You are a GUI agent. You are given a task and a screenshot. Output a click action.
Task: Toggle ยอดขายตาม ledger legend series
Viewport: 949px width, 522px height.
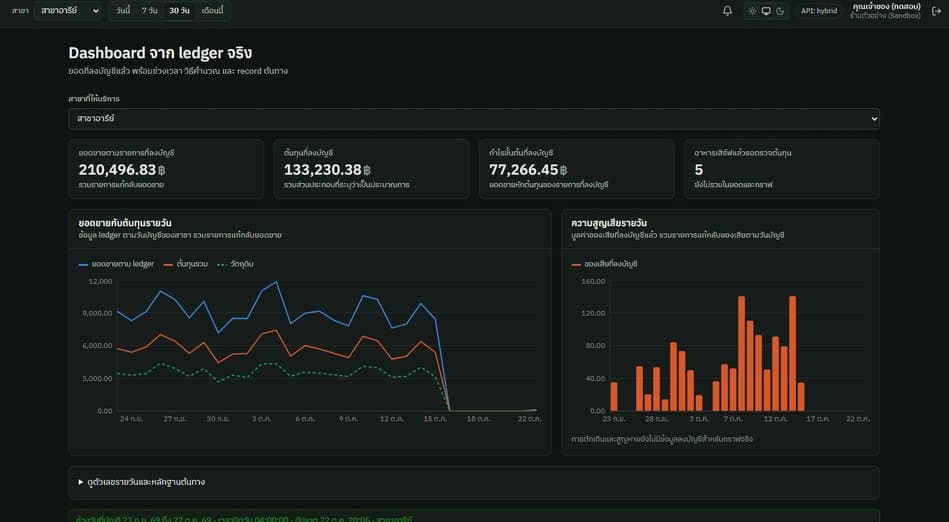117,264
